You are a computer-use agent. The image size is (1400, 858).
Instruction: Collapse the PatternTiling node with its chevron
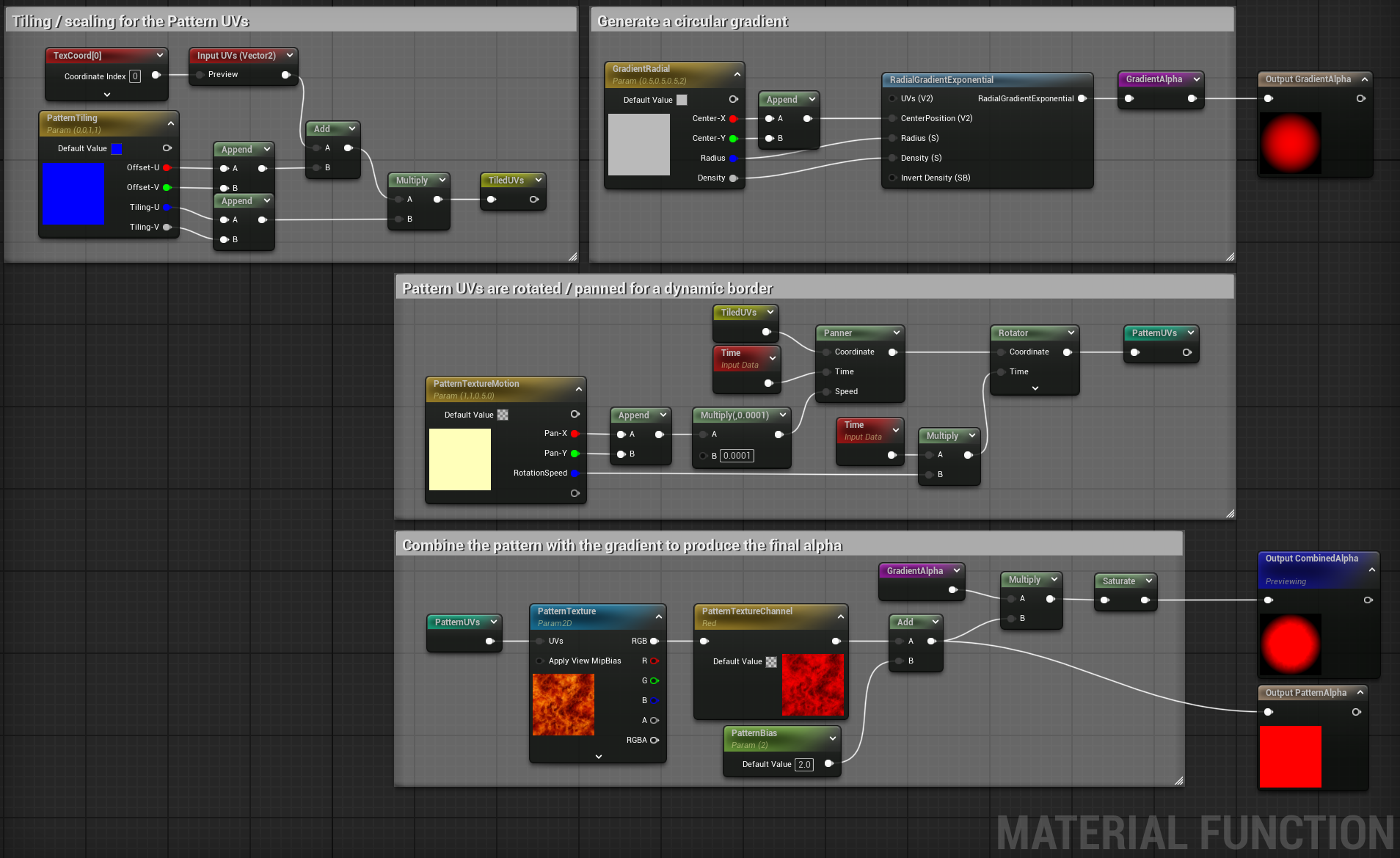171,123
